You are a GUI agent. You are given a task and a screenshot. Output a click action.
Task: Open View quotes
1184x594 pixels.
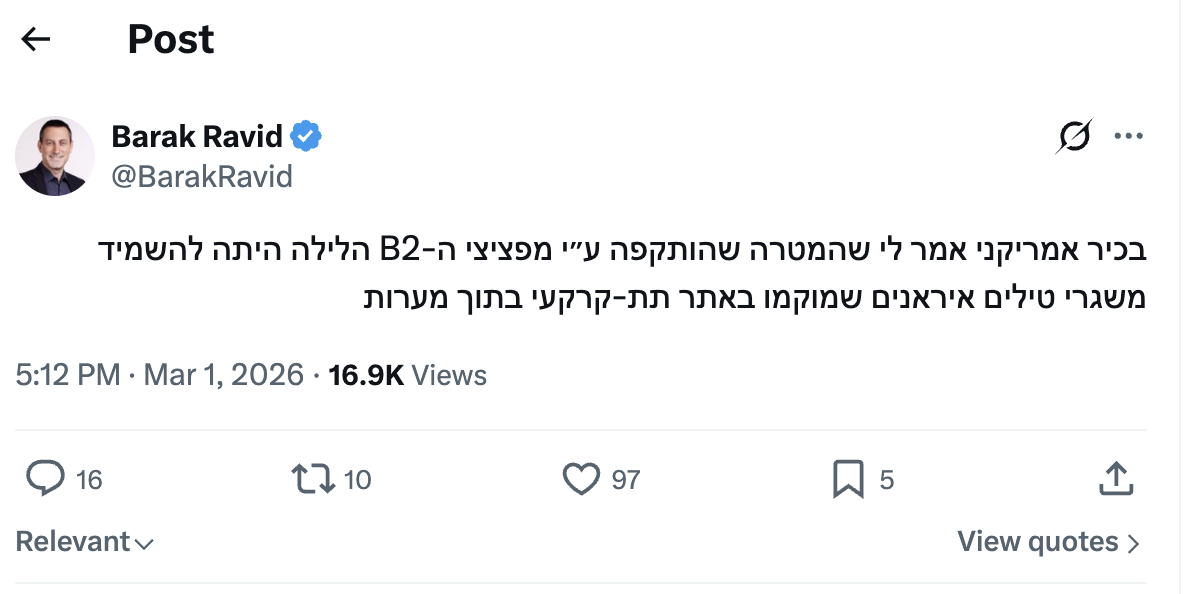1048,542
